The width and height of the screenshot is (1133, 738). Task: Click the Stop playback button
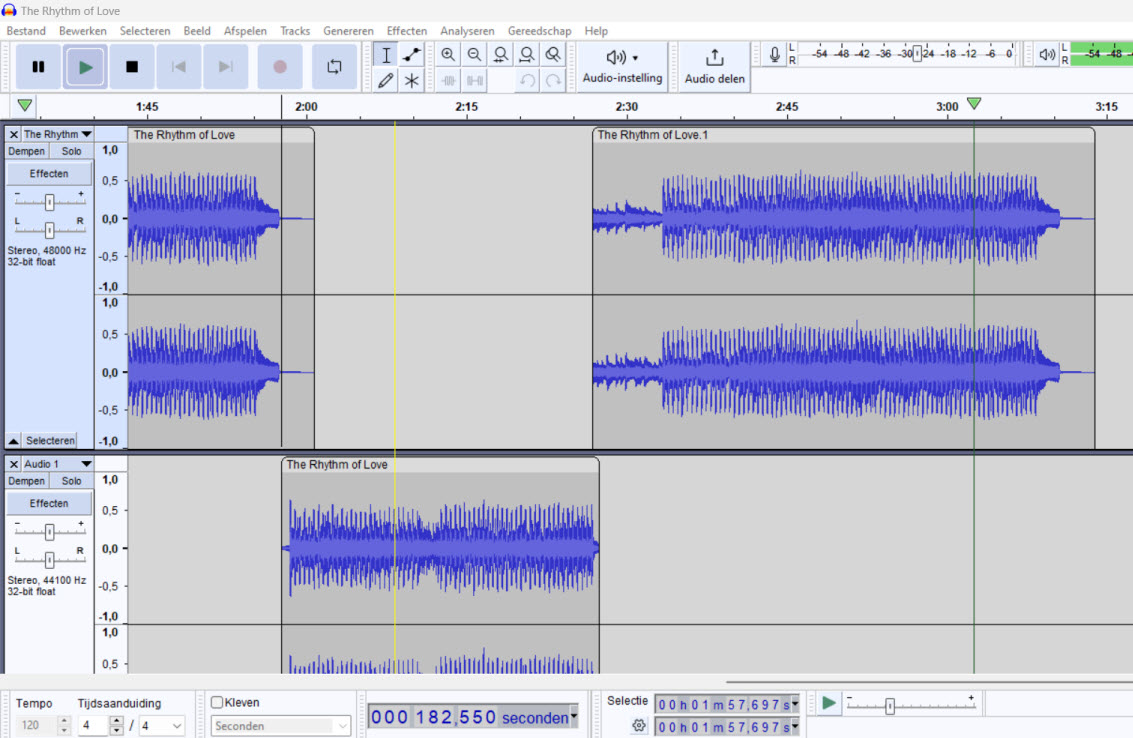[132, 67]
